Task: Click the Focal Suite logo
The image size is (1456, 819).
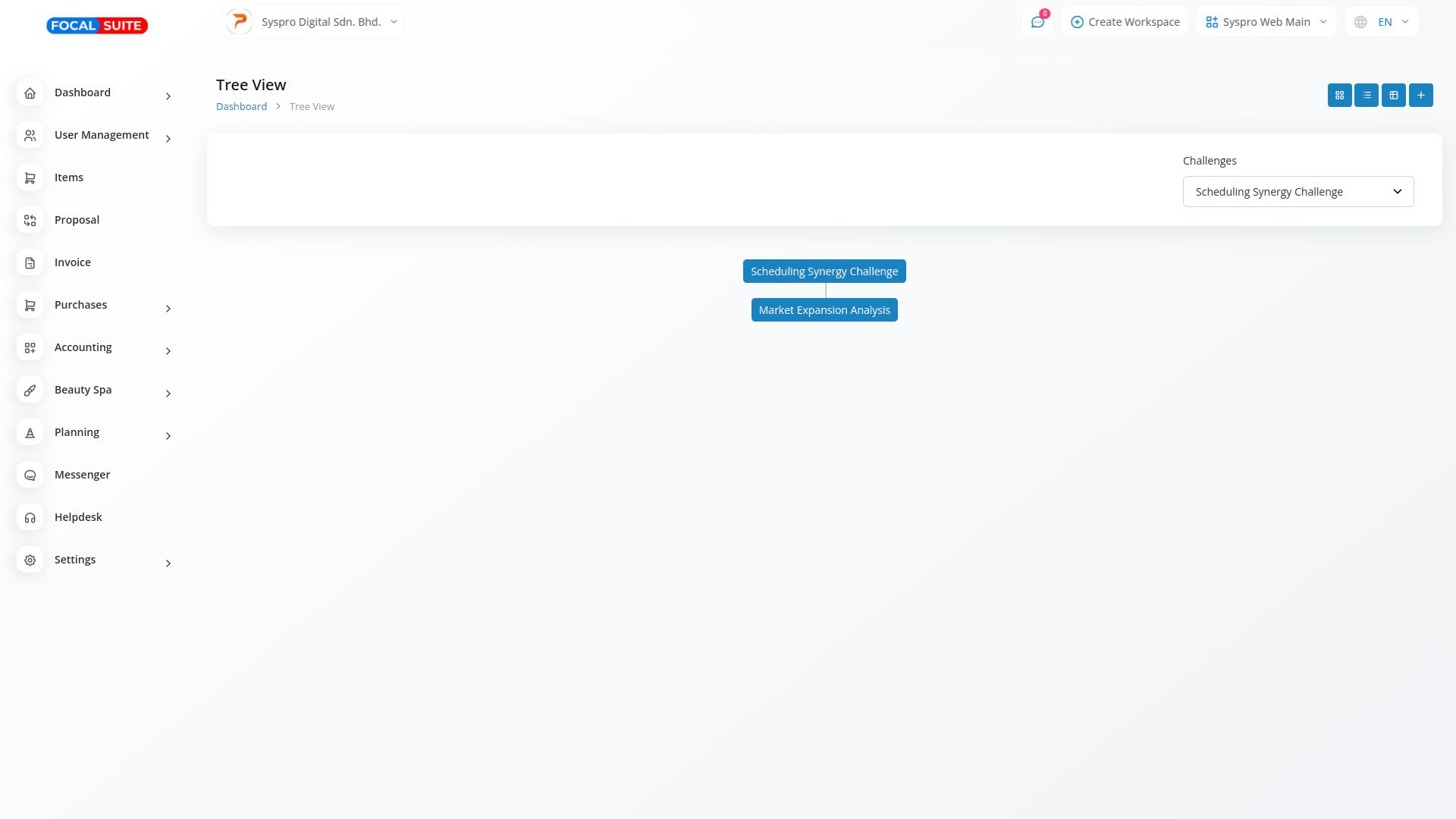Action: point(97,26)
